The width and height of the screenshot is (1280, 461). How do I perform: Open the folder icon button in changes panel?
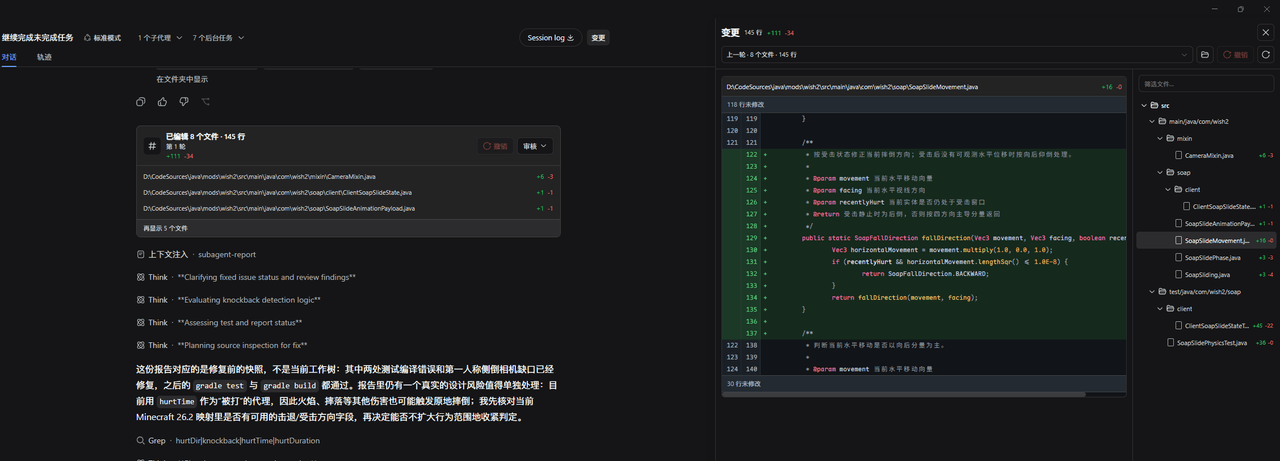[x=1205, y=54]
